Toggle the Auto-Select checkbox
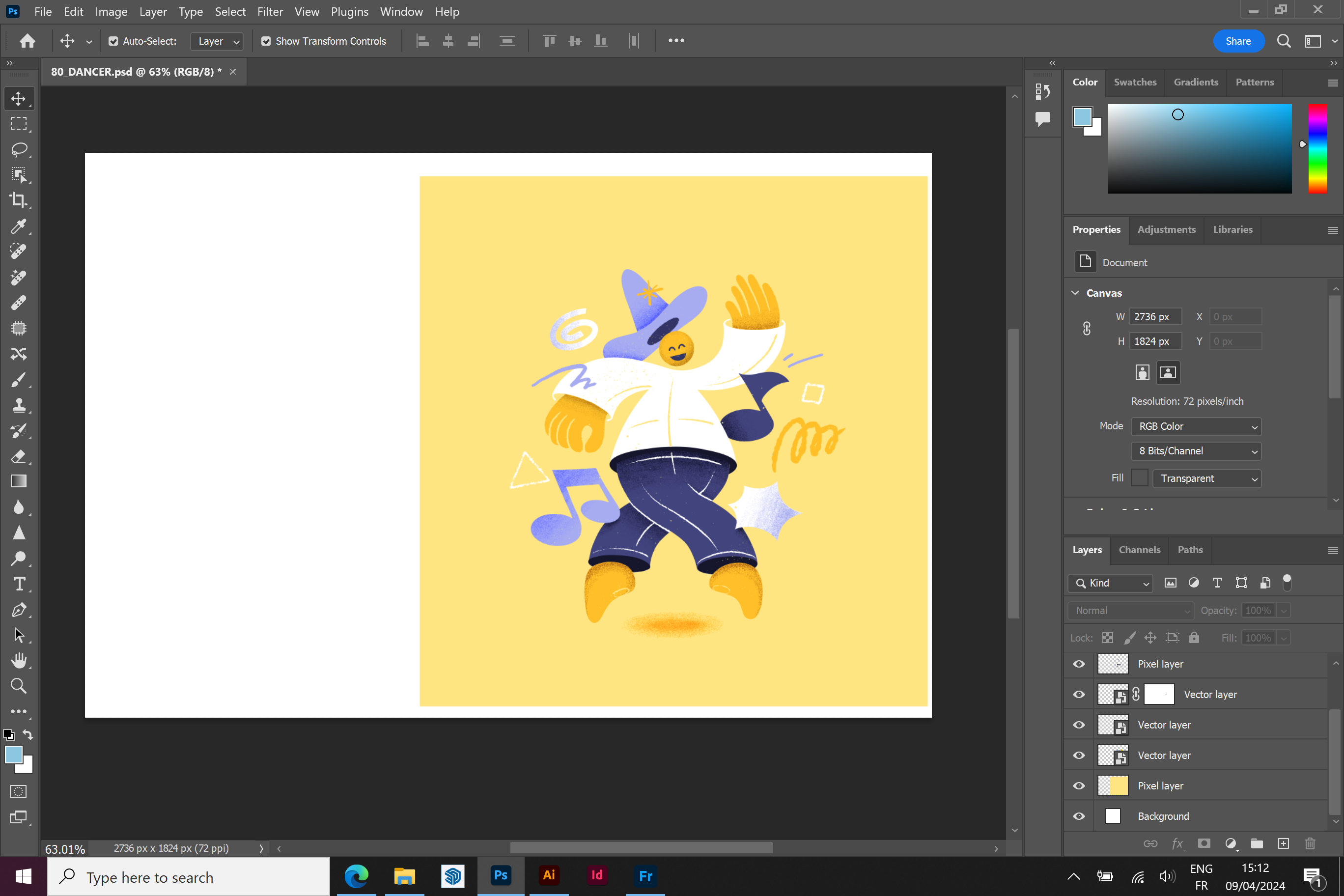Screen dimensions: 1344x896 pos(113,41)
